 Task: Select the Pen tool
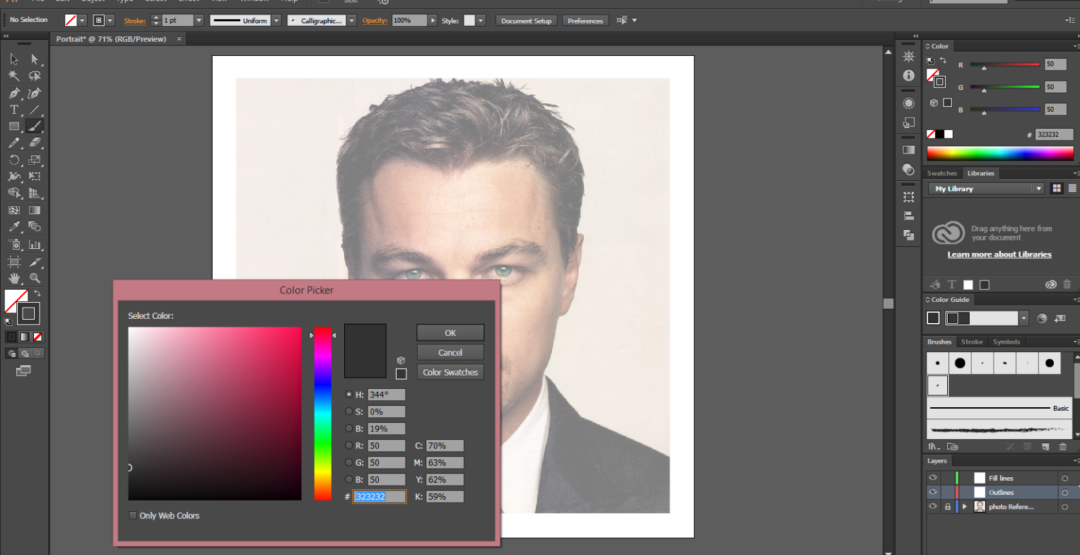point(14,93)
